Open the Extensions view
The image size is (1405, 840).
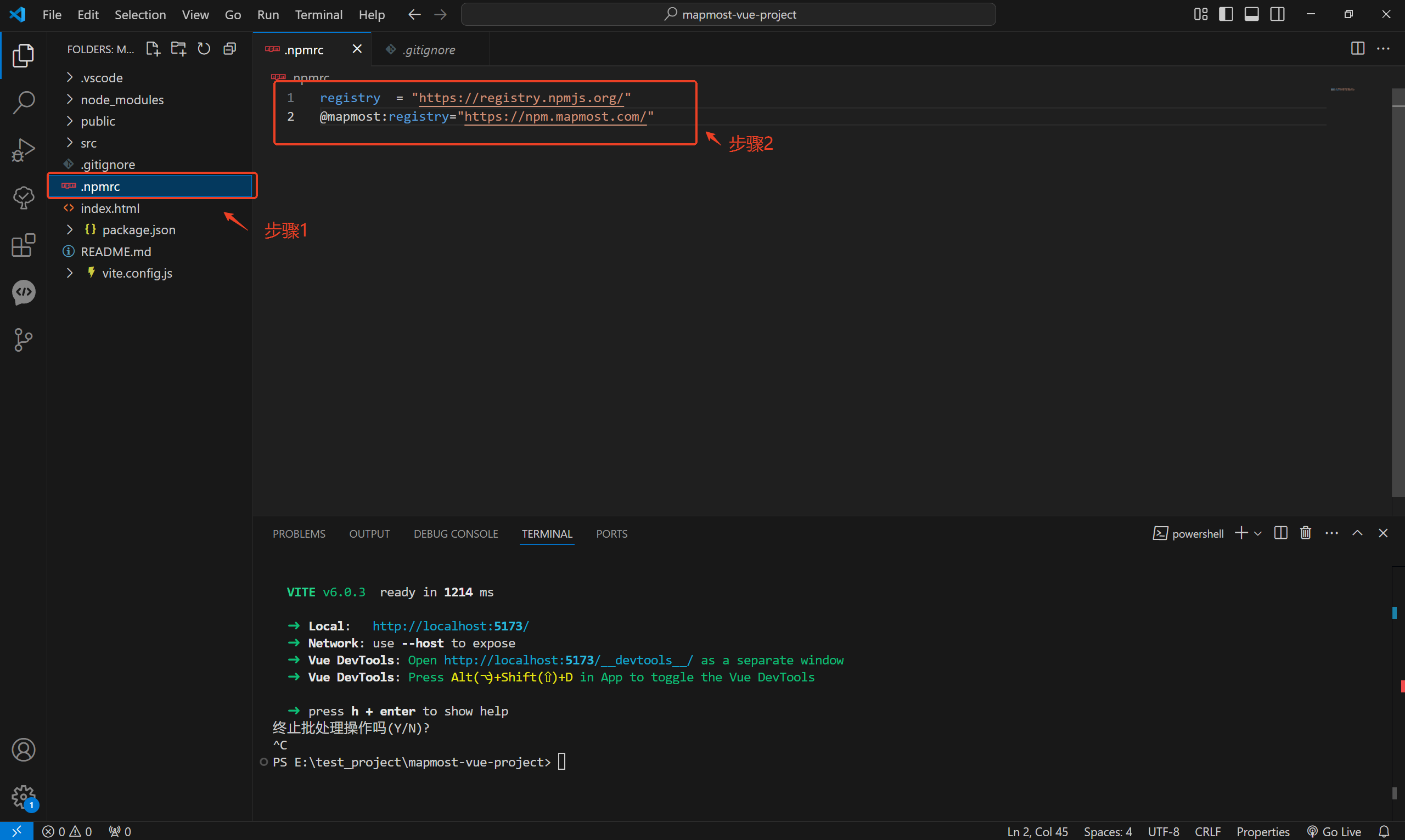pos(23,245)
